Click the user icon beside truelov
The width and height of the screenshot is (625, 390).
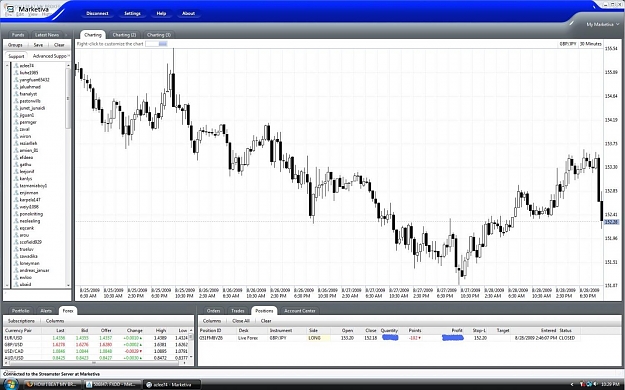(x=16, y=249)
